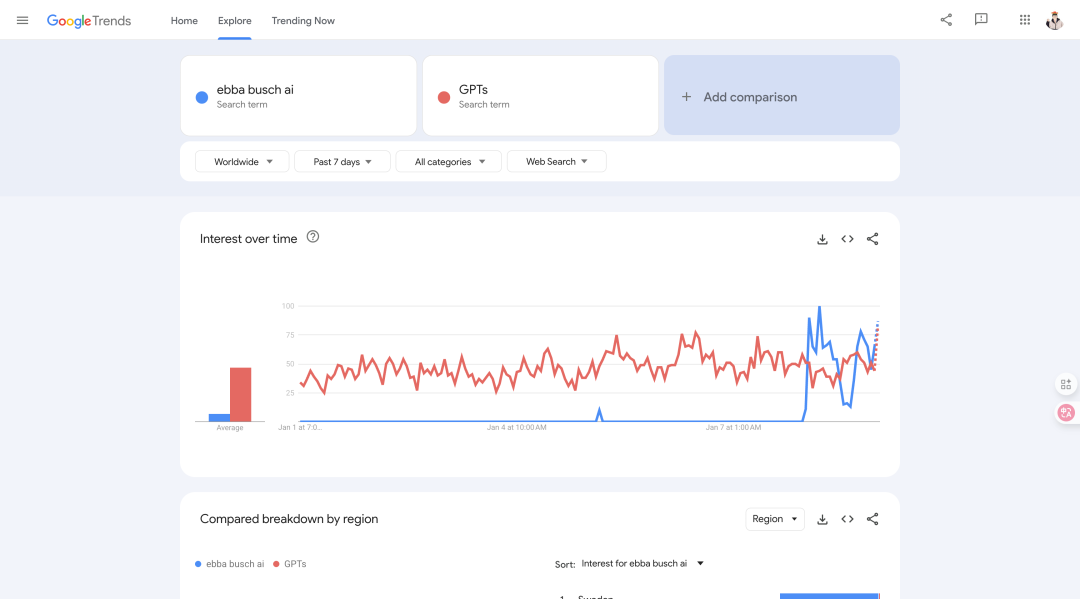Click the blue ebba busch ai color dot
Viewport: 1080px width, 599px height.
(202, 97)
